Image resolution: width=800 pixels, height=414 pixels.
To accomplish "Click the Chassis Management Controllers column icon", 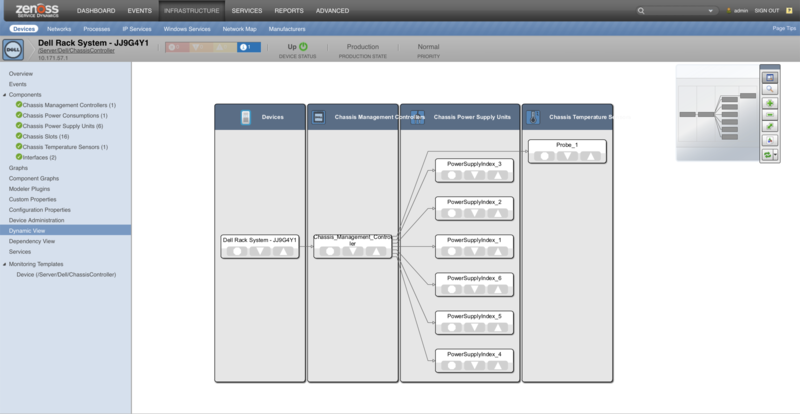I will coord(318,117).
